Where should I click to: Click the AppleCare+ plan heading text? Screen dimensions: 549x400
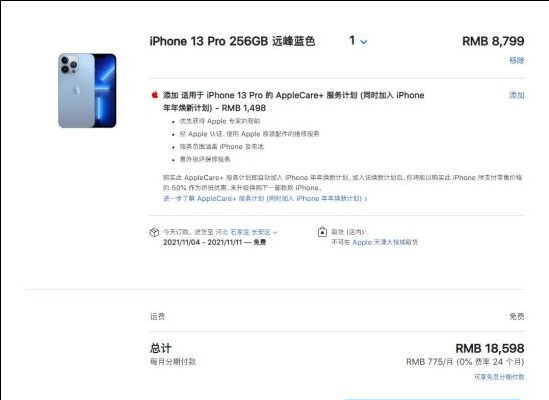pyautogui.click(x=293, y=102)
